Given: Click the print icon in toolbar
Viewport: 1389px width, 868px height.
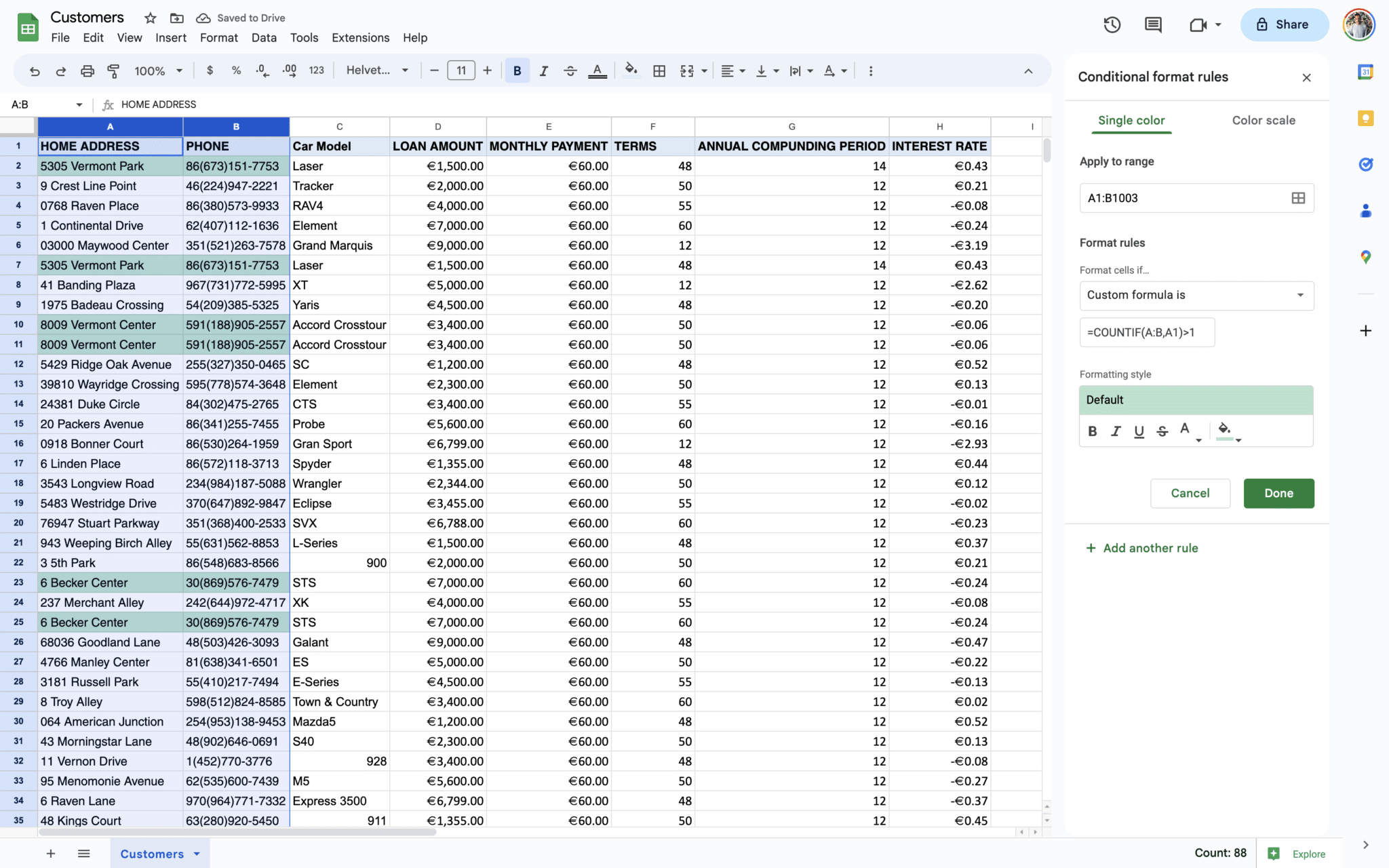Looking at the screenshot, I should pyautogui.click(x=87, y=71).
